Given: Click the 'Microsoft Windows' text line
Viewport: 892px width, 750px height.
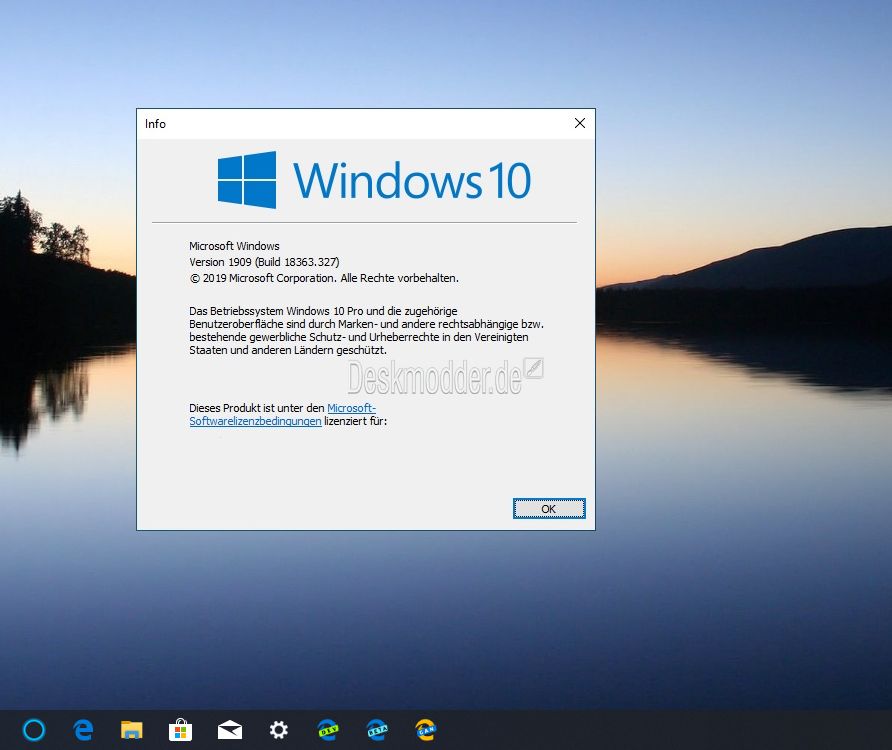Looking at the screenshot, I should pos(234,246).
